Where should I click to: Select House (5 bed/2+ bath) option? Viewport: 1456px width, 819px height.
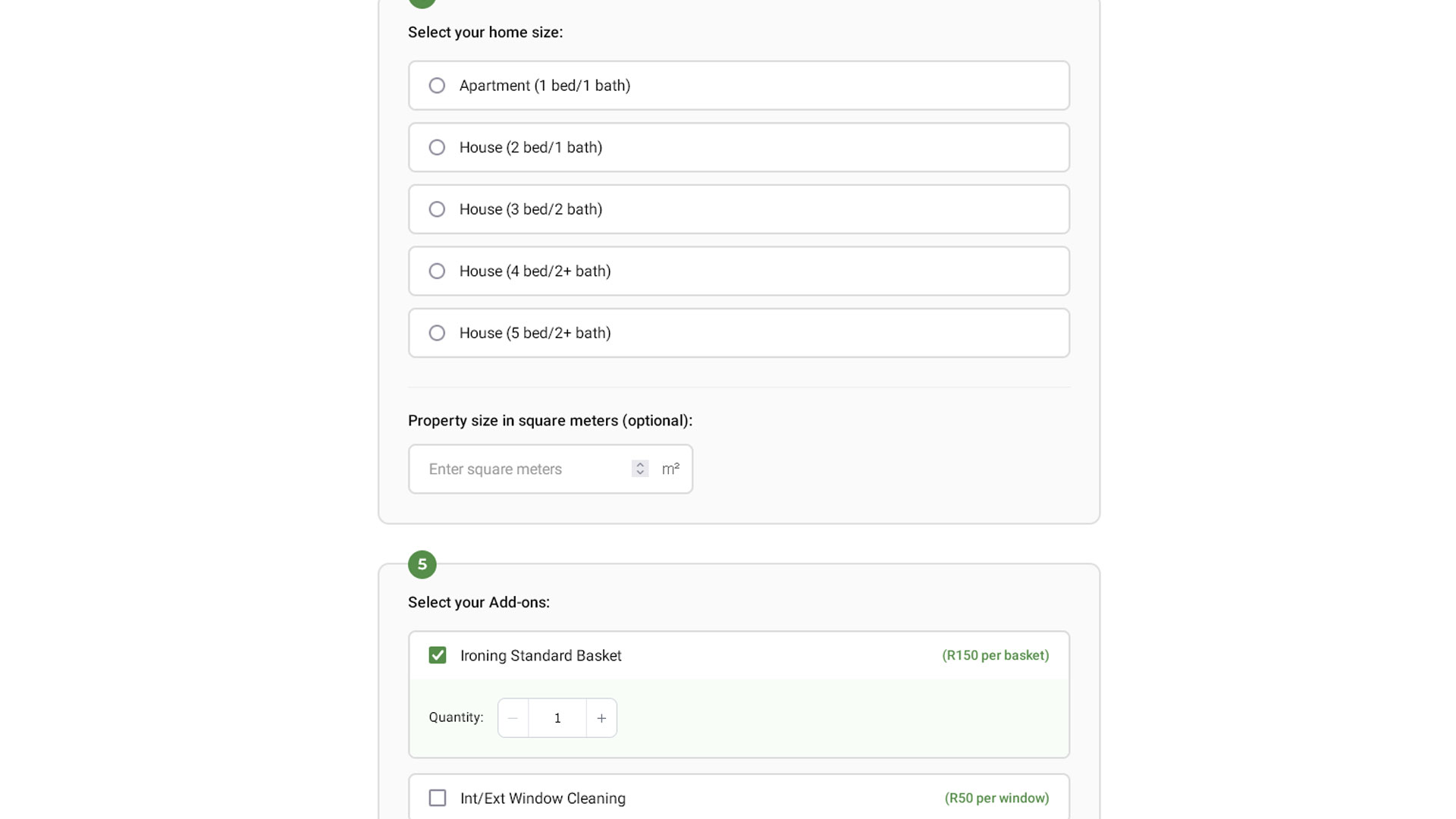(437, 333)
